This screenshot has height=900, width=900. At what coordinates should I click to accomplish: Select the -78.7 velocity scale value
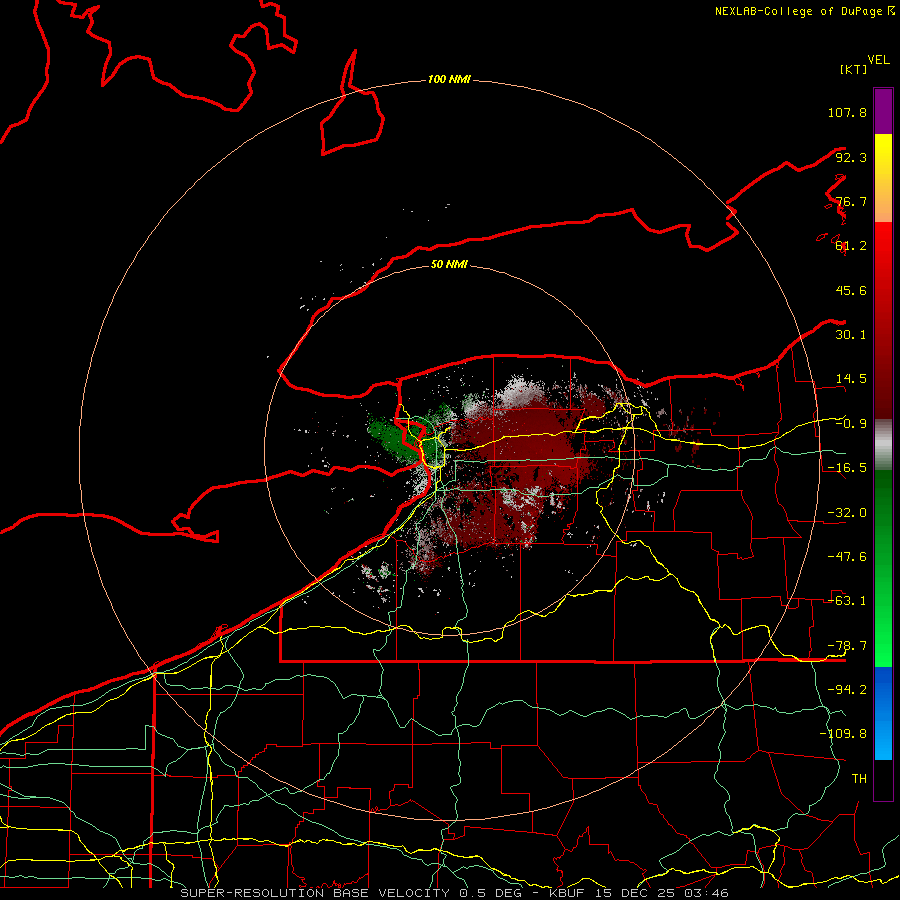tap(847, 646)
